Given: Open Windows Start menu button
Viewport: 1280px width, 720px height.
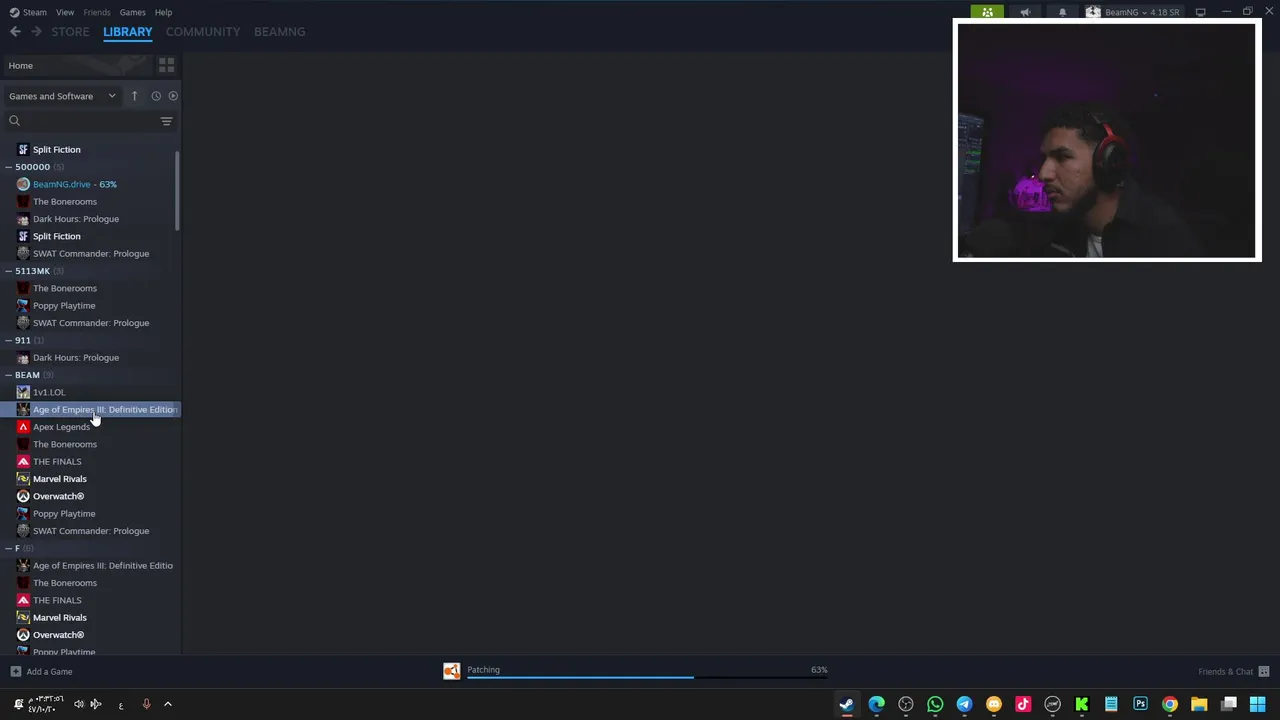Looking at the screenshot, I should click(x=1258, y=704).
